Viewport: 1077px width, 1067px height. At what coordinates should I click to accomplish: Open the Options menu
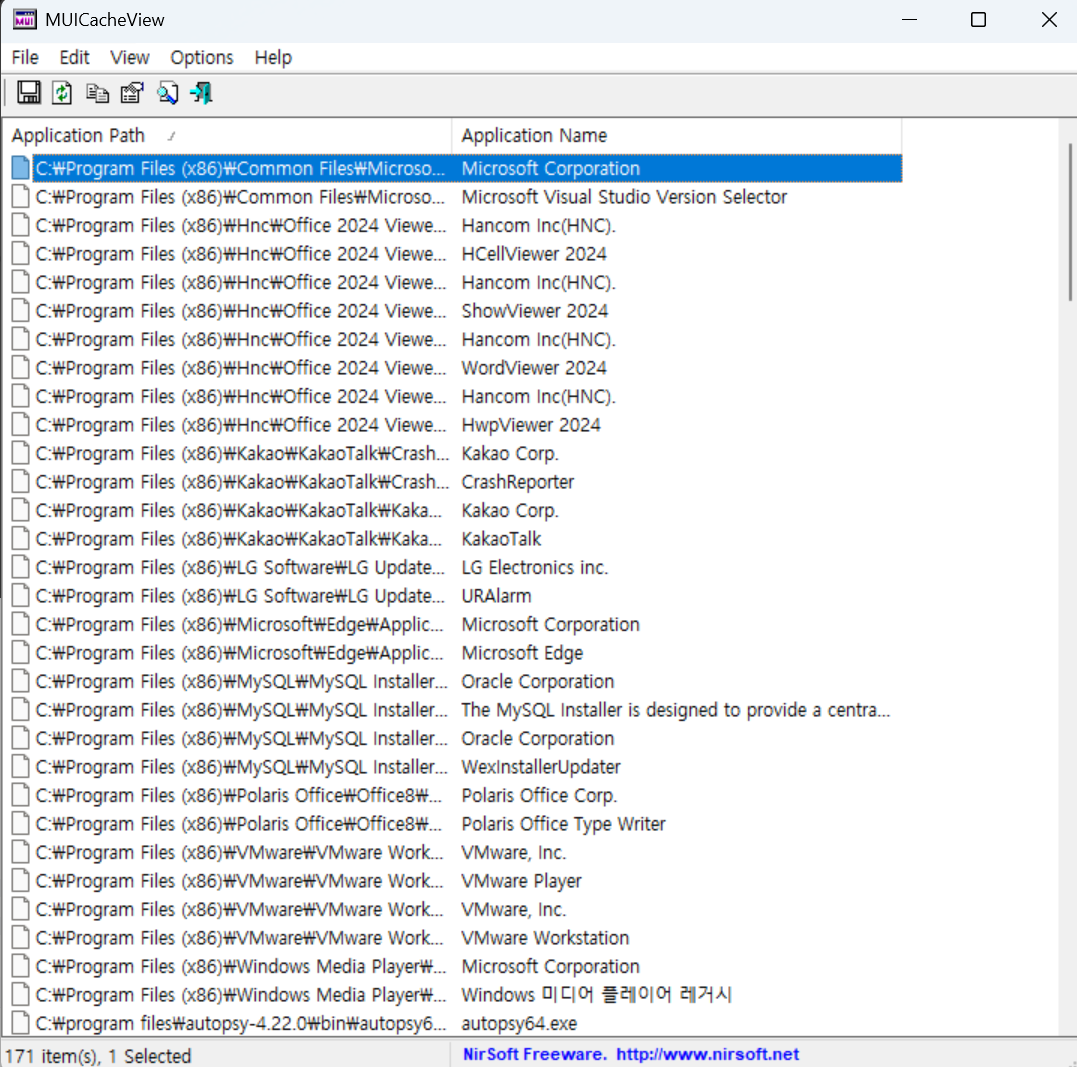tap(202, 58)
